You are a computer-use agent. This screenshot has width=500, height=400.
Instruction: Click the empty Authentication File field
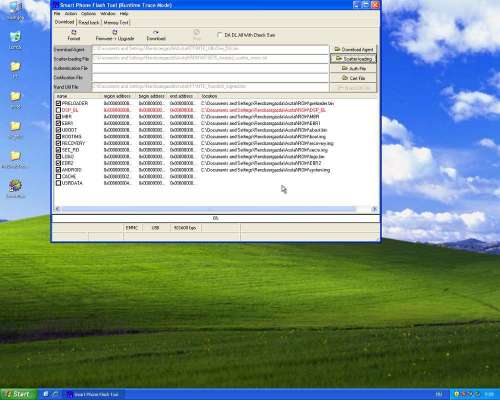[210, 68]
